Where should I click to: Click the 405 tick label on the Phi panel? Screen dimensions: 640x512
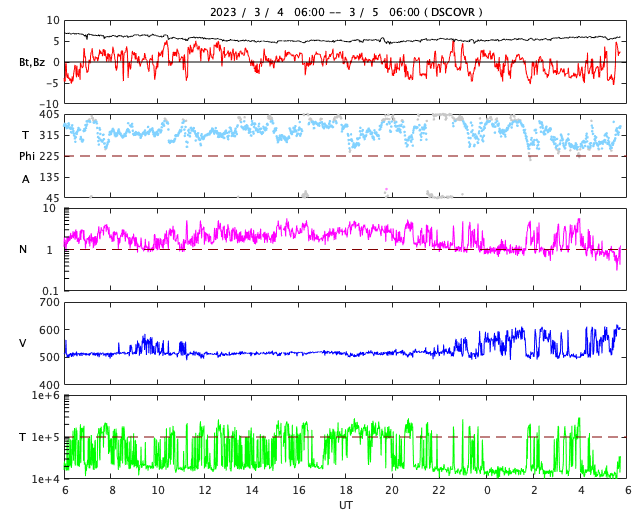48,115
